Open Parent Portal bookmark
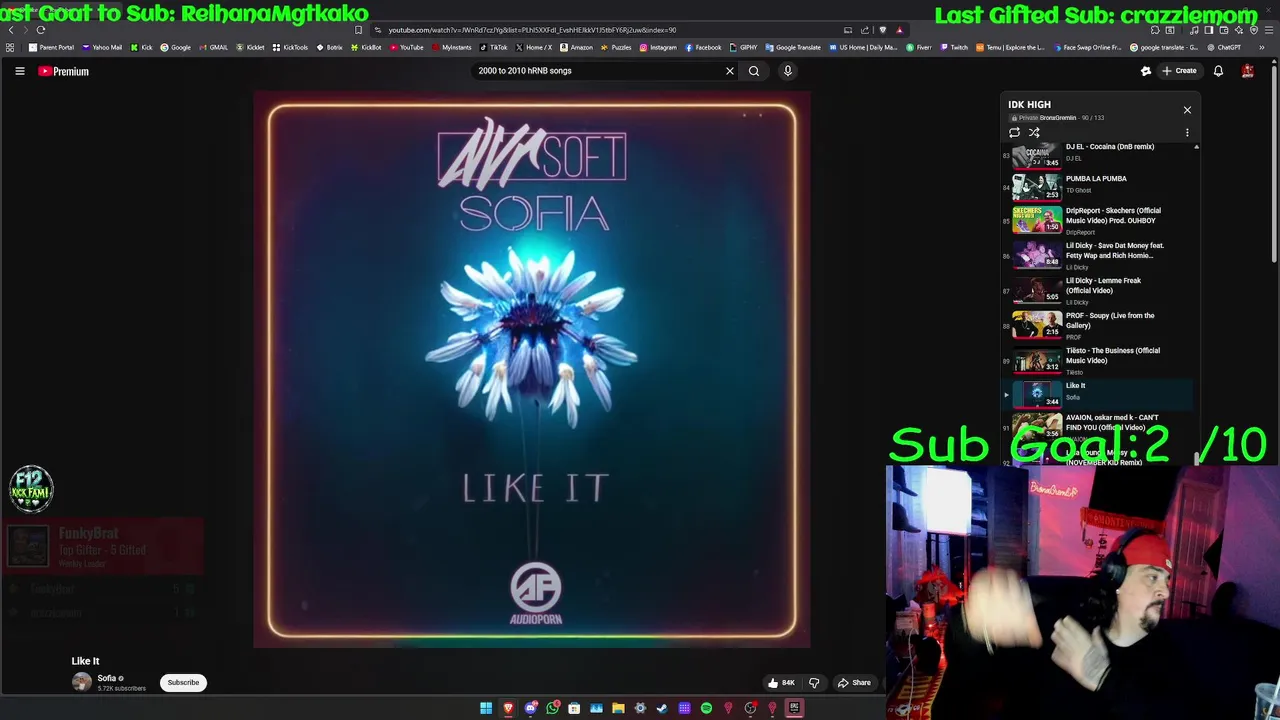The height and width of the screenshot is (720, 1280). pos(51,47)
